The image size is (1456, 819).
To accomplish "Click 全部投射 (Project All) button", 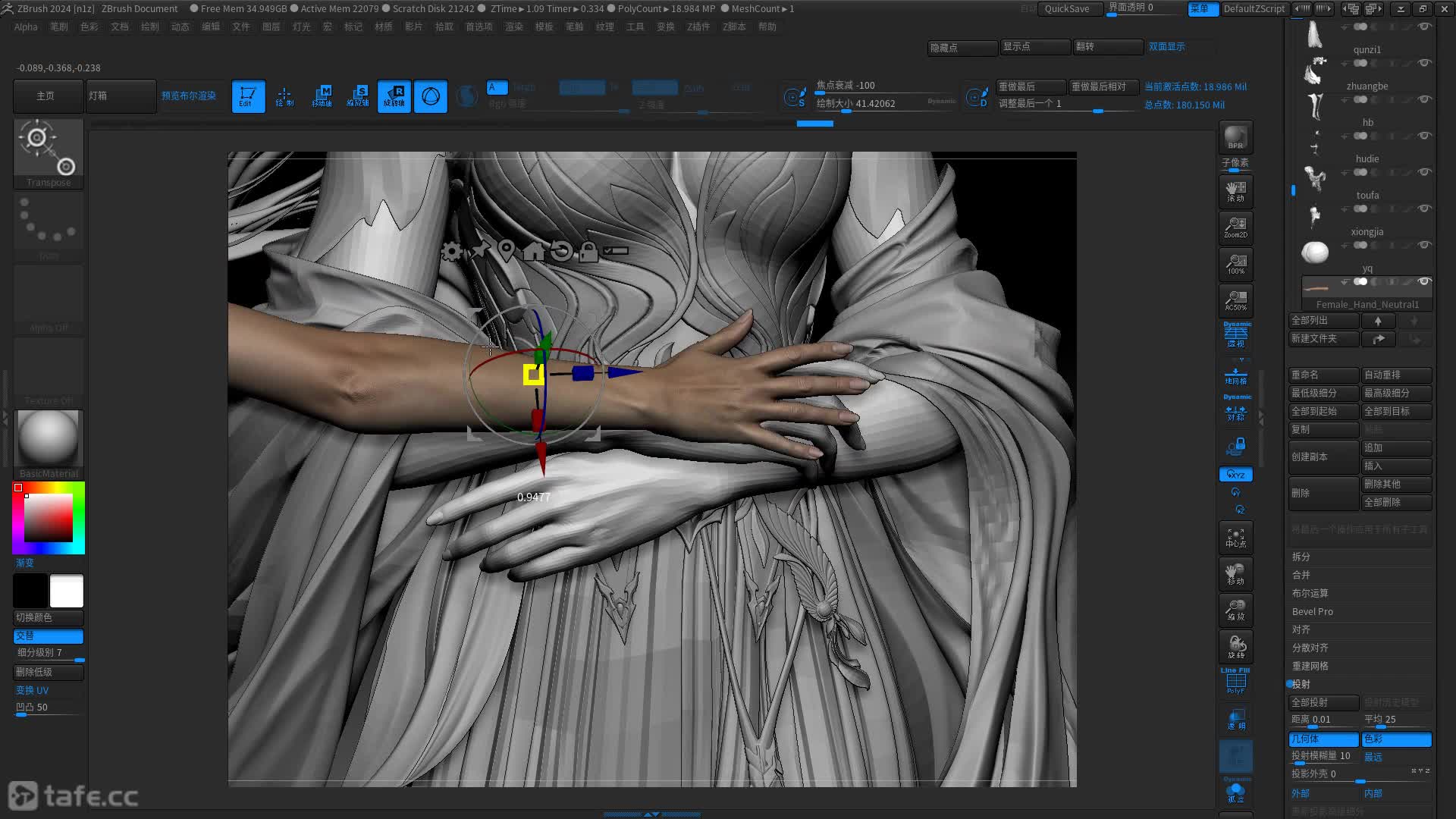I will point(1323,702).
